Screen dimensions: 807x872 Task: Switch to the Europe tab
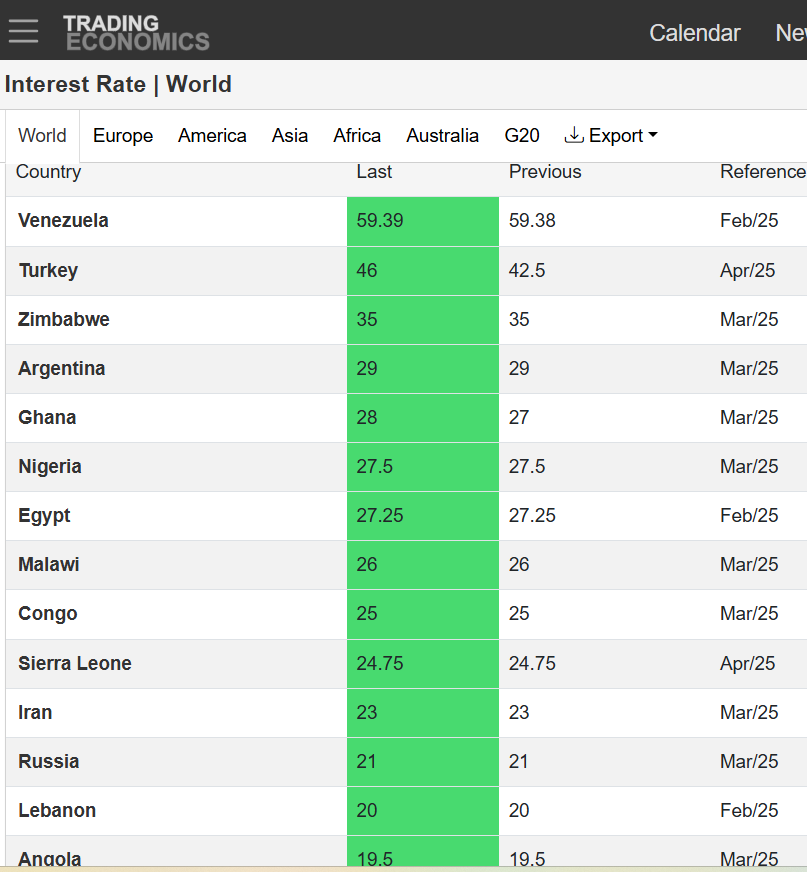pos(123,136)
